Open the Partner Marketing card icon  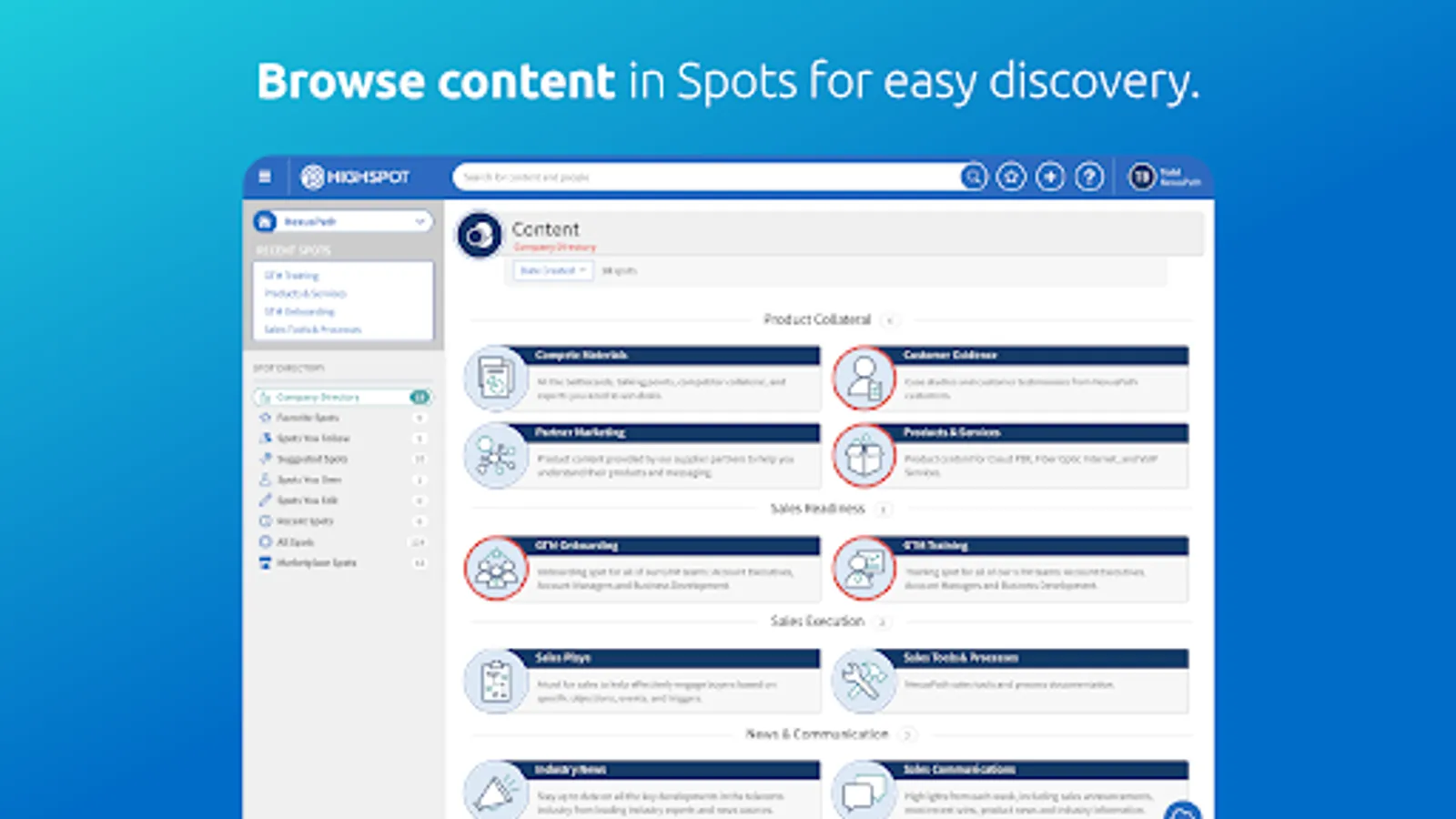(x=496, y=455)
